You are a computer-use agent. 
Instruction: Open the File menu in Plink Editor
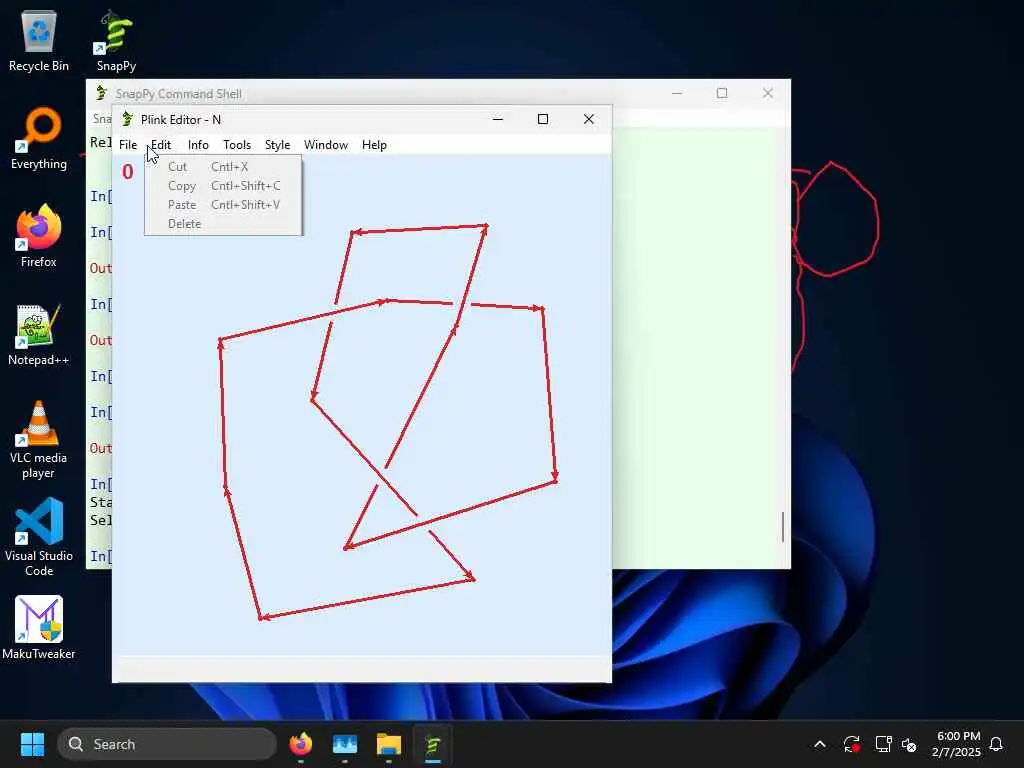128,145
